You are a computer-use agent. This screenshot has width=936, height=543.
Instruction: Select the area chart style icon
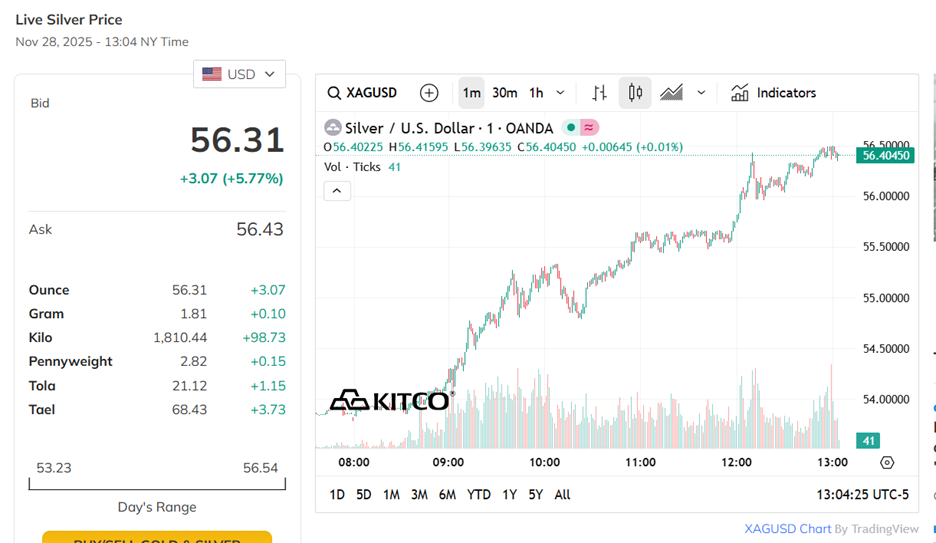point(671,93)
